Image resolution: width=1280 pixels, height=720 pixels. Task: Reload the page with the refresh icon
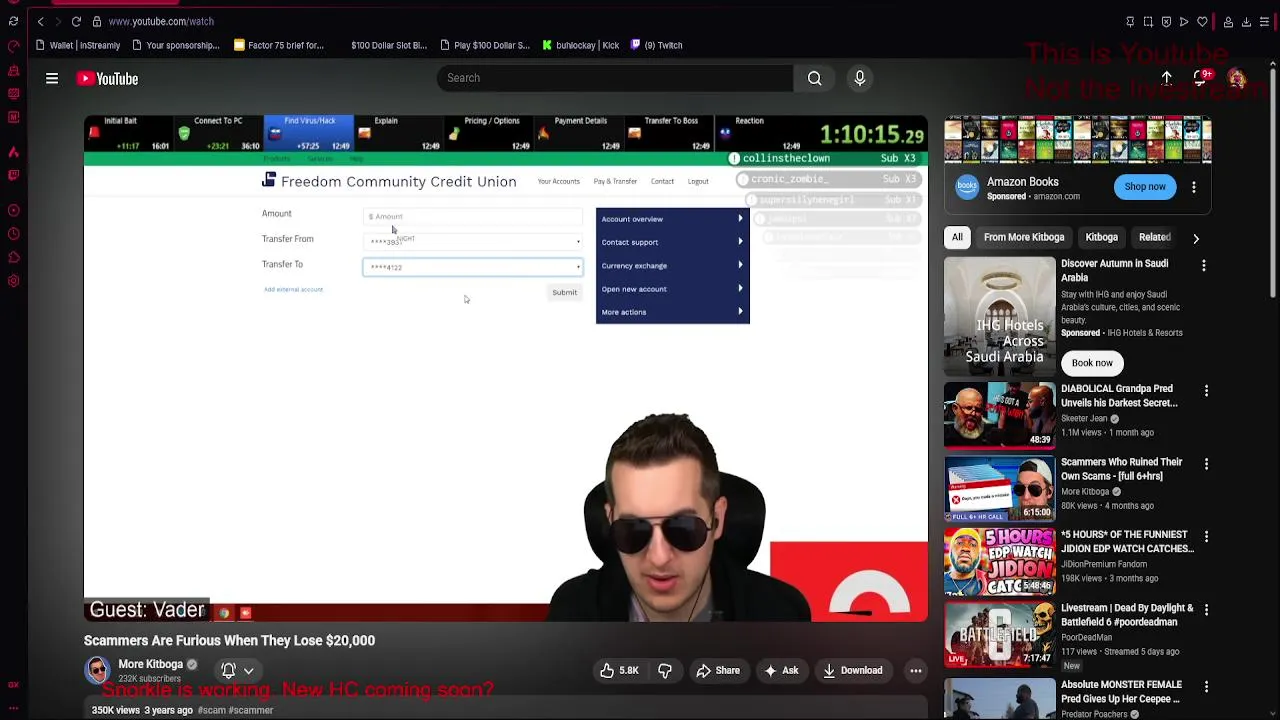76,21
